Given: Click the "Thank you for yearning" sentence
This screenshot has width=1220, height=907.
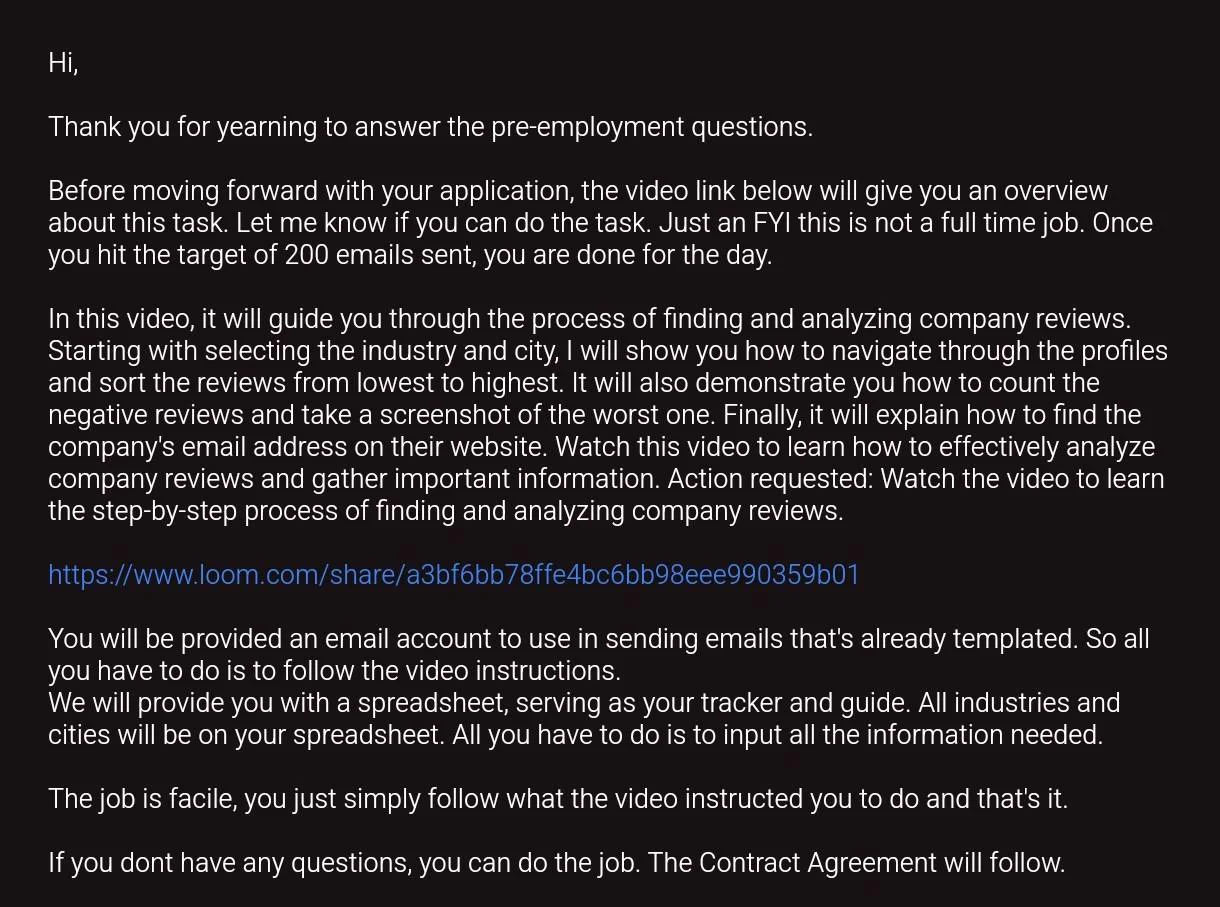Looking at the screenshot, I should pos(430,127).
